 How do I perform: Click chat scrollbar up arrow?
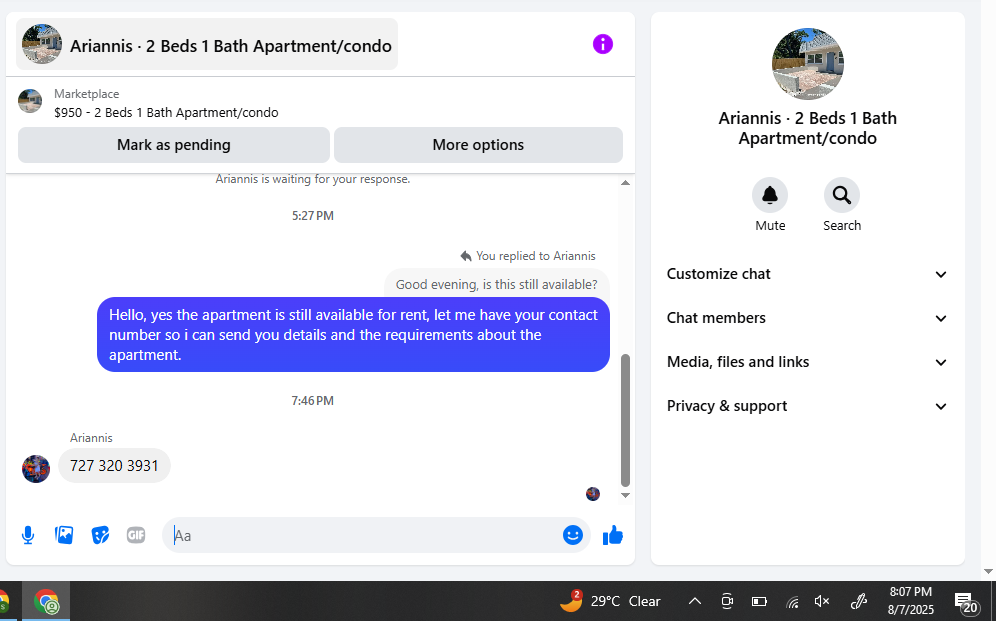(625, 183)
